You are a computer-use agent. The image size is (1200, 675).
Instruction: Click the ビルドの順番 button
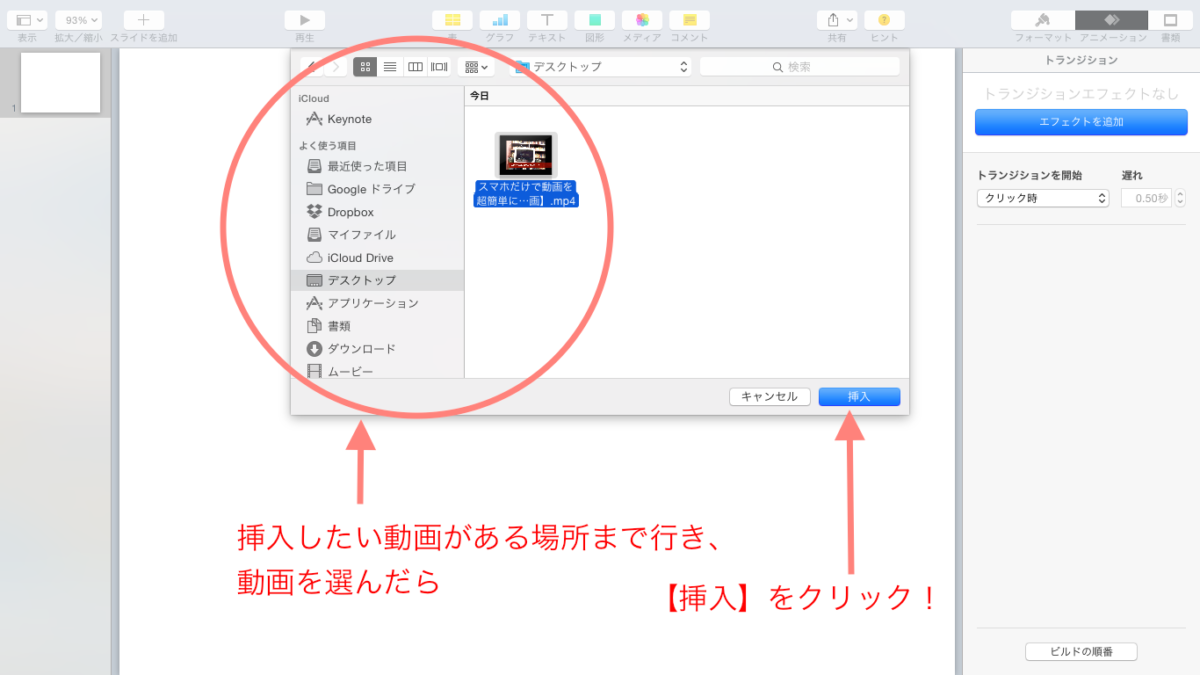1081,652
